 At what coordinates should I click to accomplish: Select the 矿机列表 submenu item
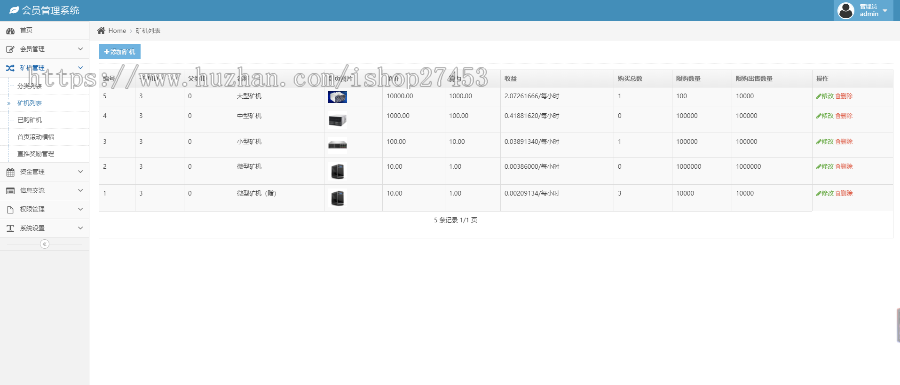tap(30, 103)
